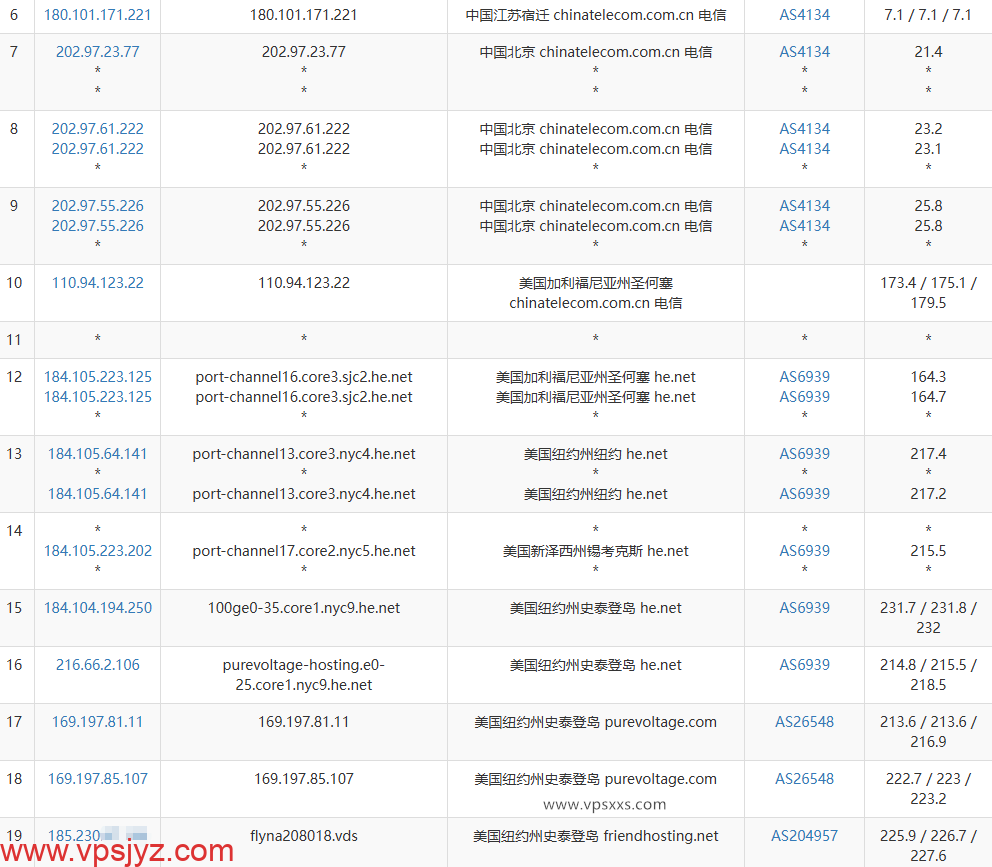Screen dimensions: 992x867
Task: Select the purevoltage-hosting.e0-25.core1.nyc9.he.net hostname
Action: point(304,675)
